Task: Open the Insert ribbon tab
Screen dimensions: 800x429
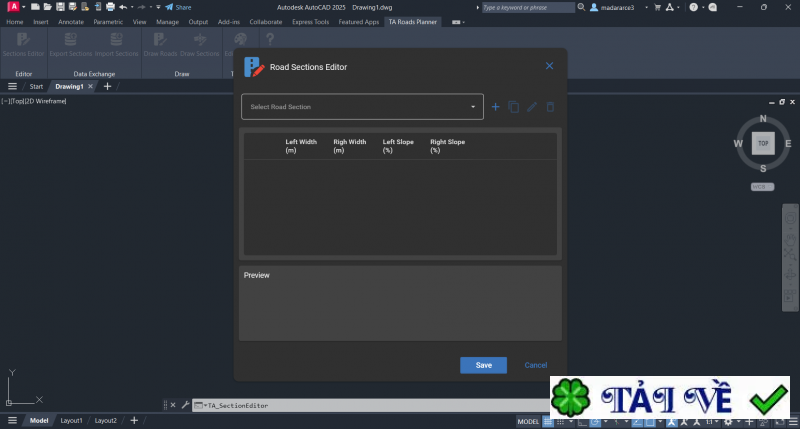Action: pos(40,22)
